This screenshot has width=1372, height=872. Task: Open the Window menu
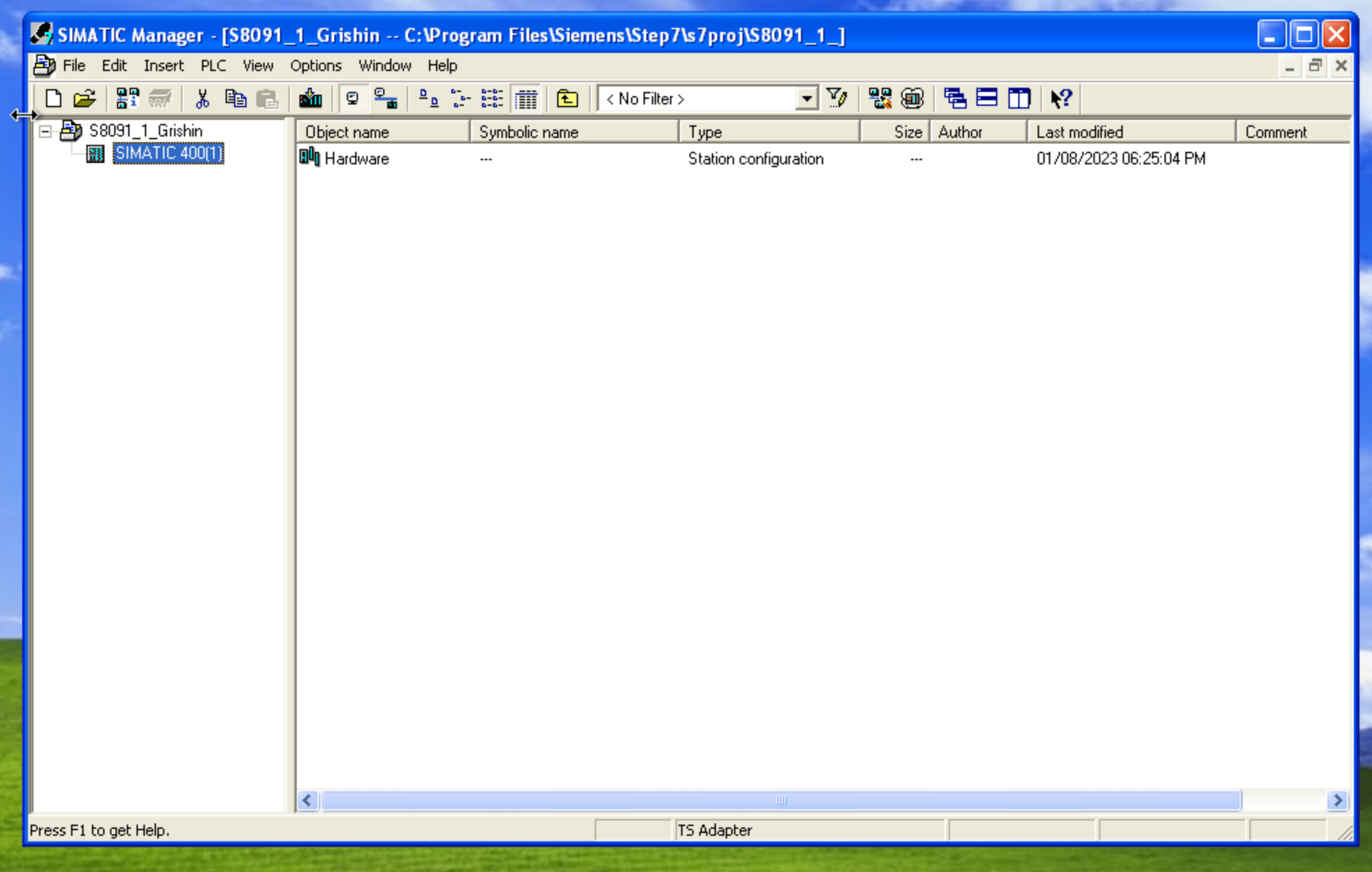click(384, 65)
